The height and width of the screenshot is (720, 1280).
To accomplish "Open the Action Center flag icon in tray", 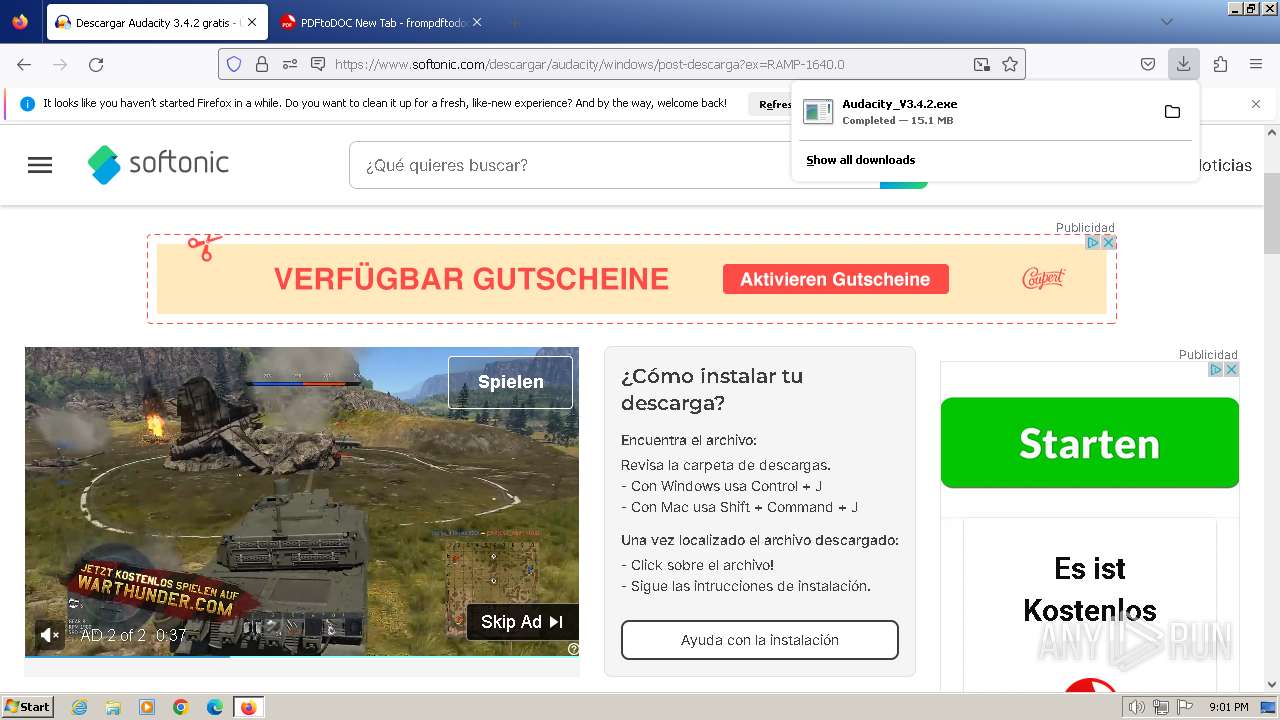I will coord(1184,707).
